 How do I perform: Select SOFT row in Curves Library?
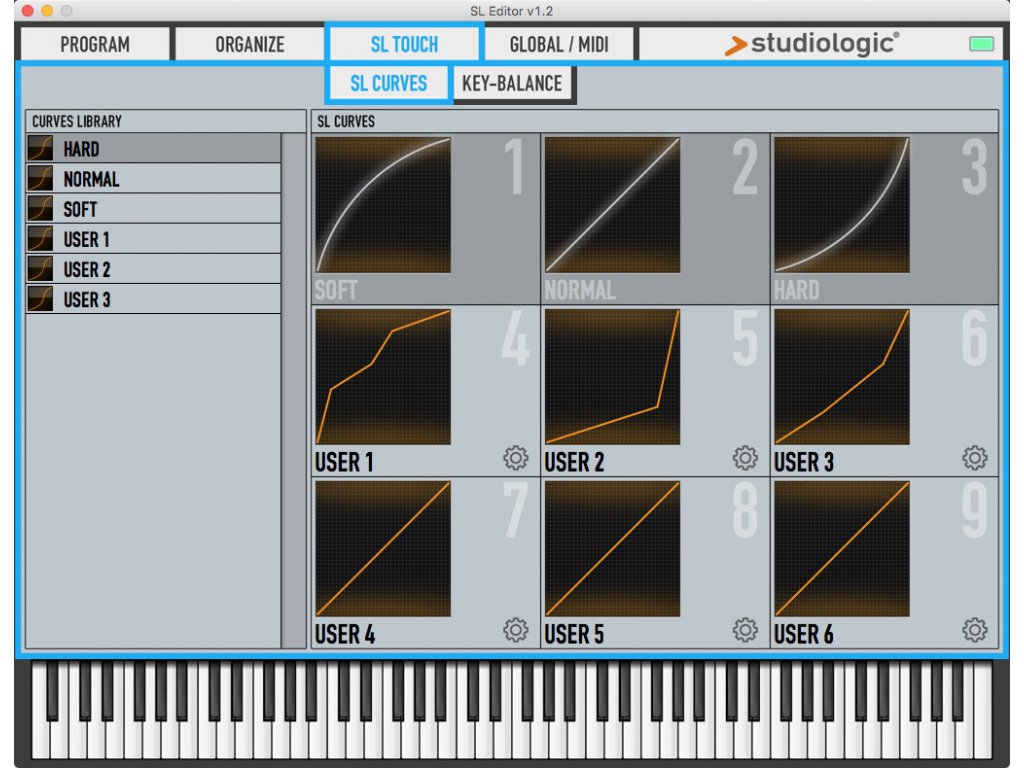(x=153, y=208)
